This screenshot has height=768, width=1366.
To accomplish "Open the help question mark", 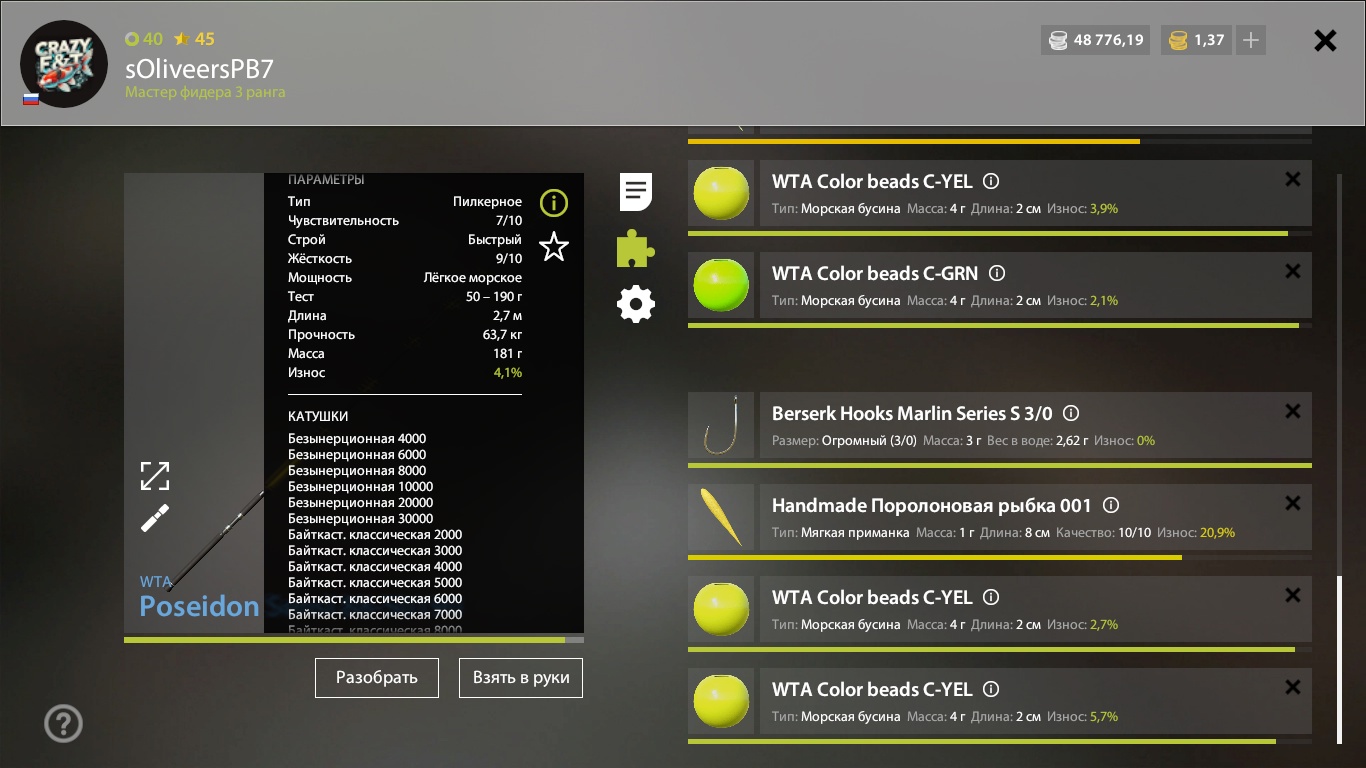I will pyautogui.click(x=64, y=723).
